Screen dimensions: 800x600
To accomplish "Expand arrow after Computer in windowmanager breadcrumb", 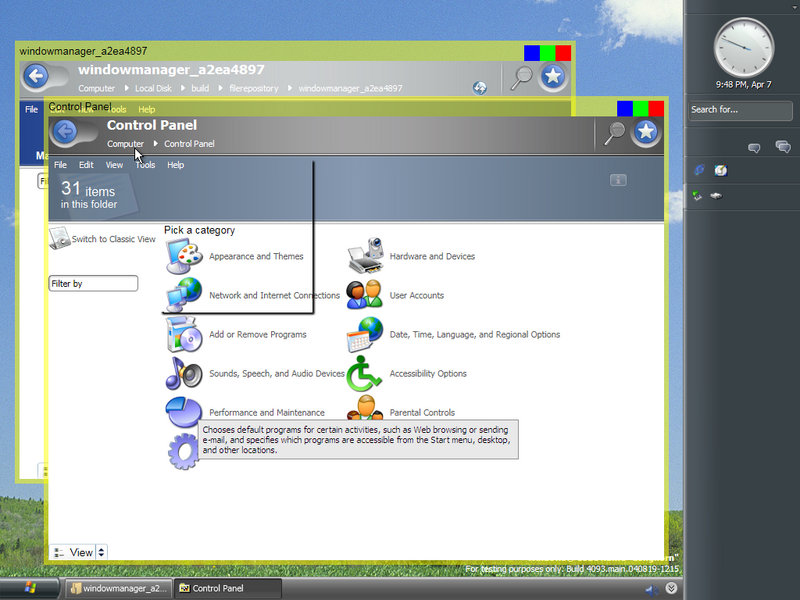I will point(127,88).
